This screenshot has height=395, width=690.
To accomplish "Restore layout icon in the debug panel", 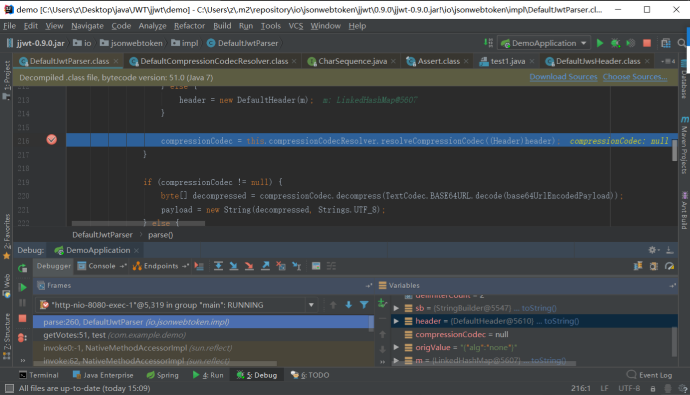I will tap(638, 266).
